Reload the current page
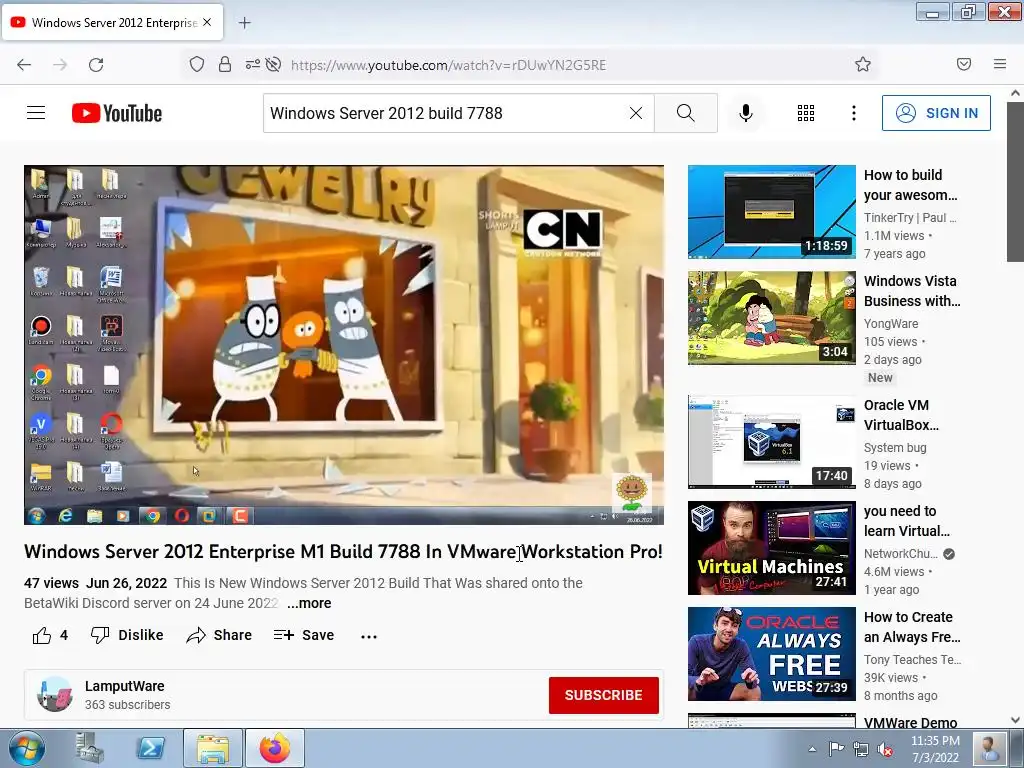Image resolution: width=1024 pixels, height=768 pixels. (96, 65)
